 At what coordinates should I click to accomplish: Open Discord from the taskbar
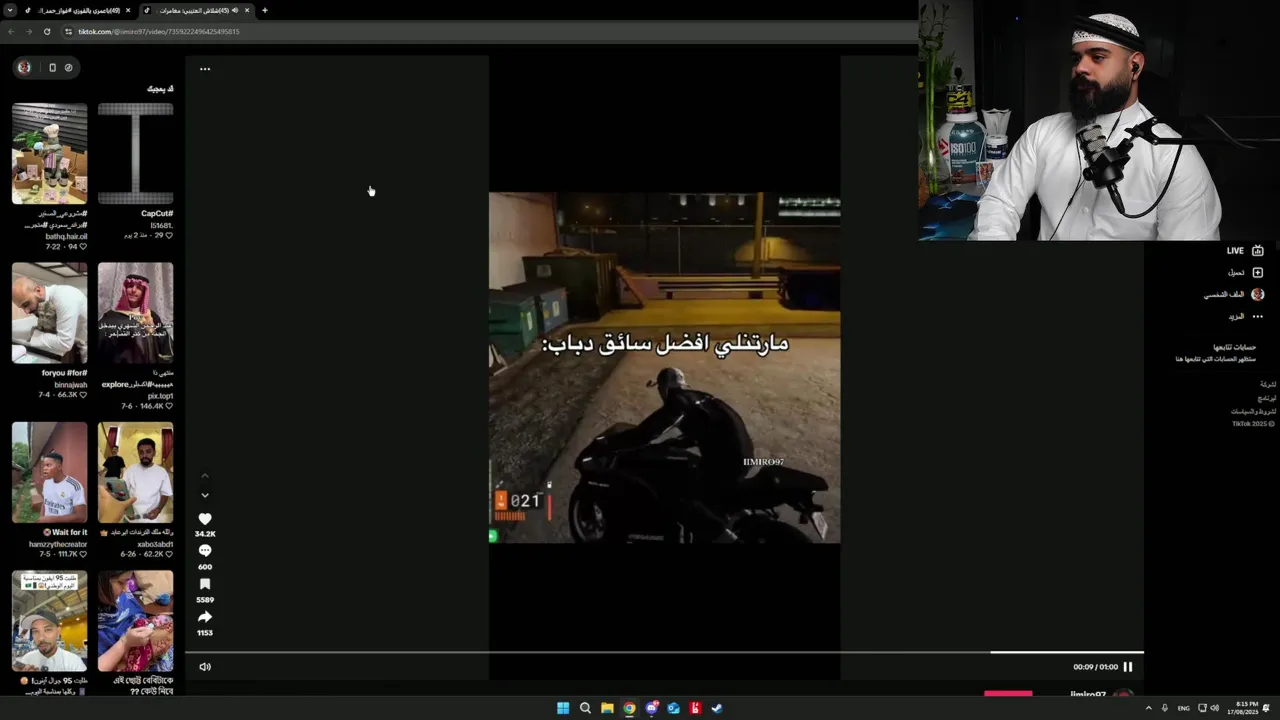click(x=652, y=708)
